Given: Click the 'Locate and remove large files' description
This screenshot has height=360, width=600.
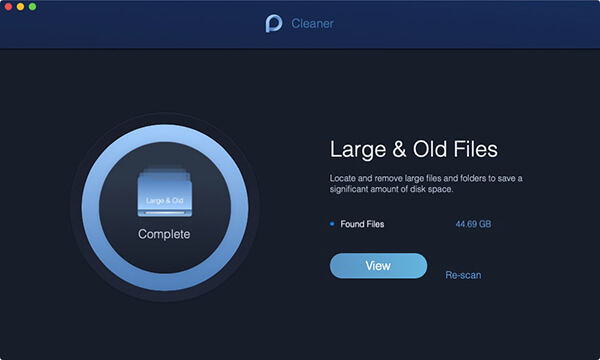Looking at the screenshot, I should 426,184.
